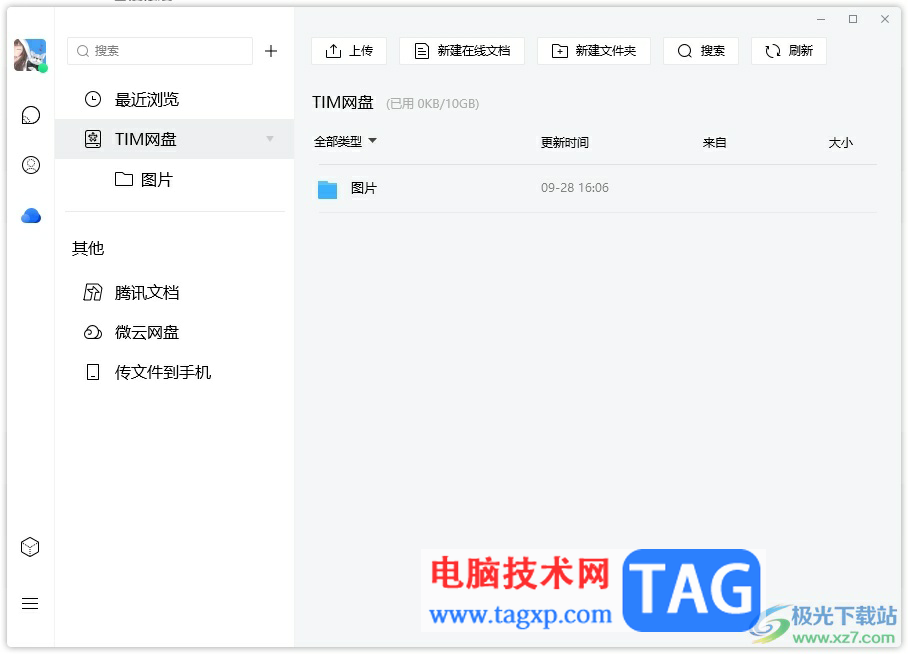Click the plus icon beside search

[271, 51]
